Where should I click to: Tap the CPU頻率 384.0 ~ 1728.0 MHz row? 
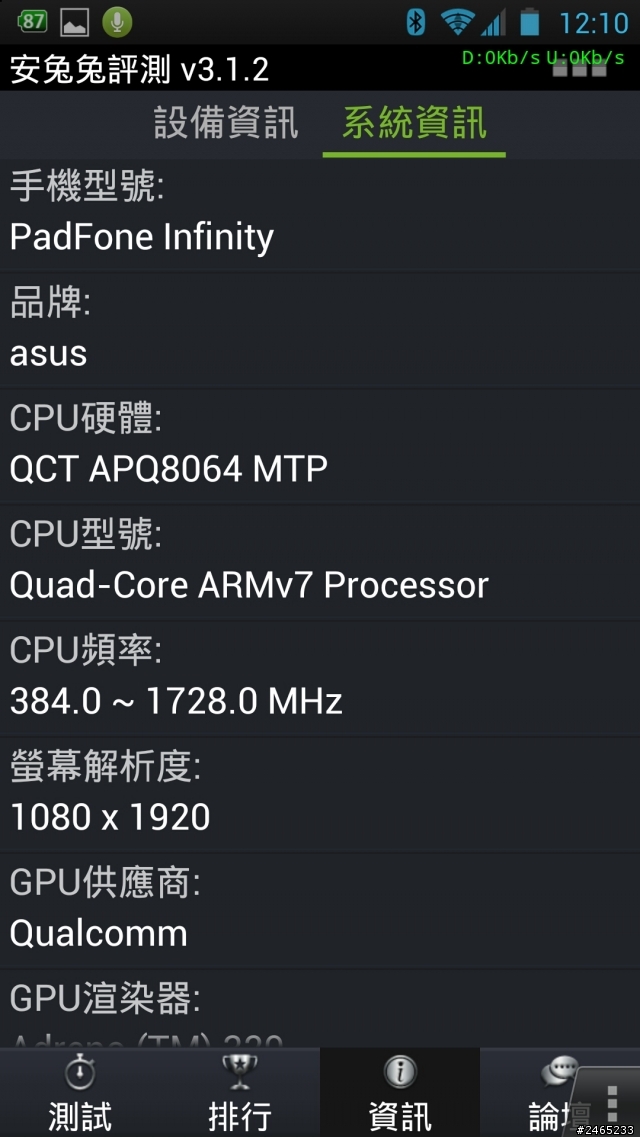point(320,677)
